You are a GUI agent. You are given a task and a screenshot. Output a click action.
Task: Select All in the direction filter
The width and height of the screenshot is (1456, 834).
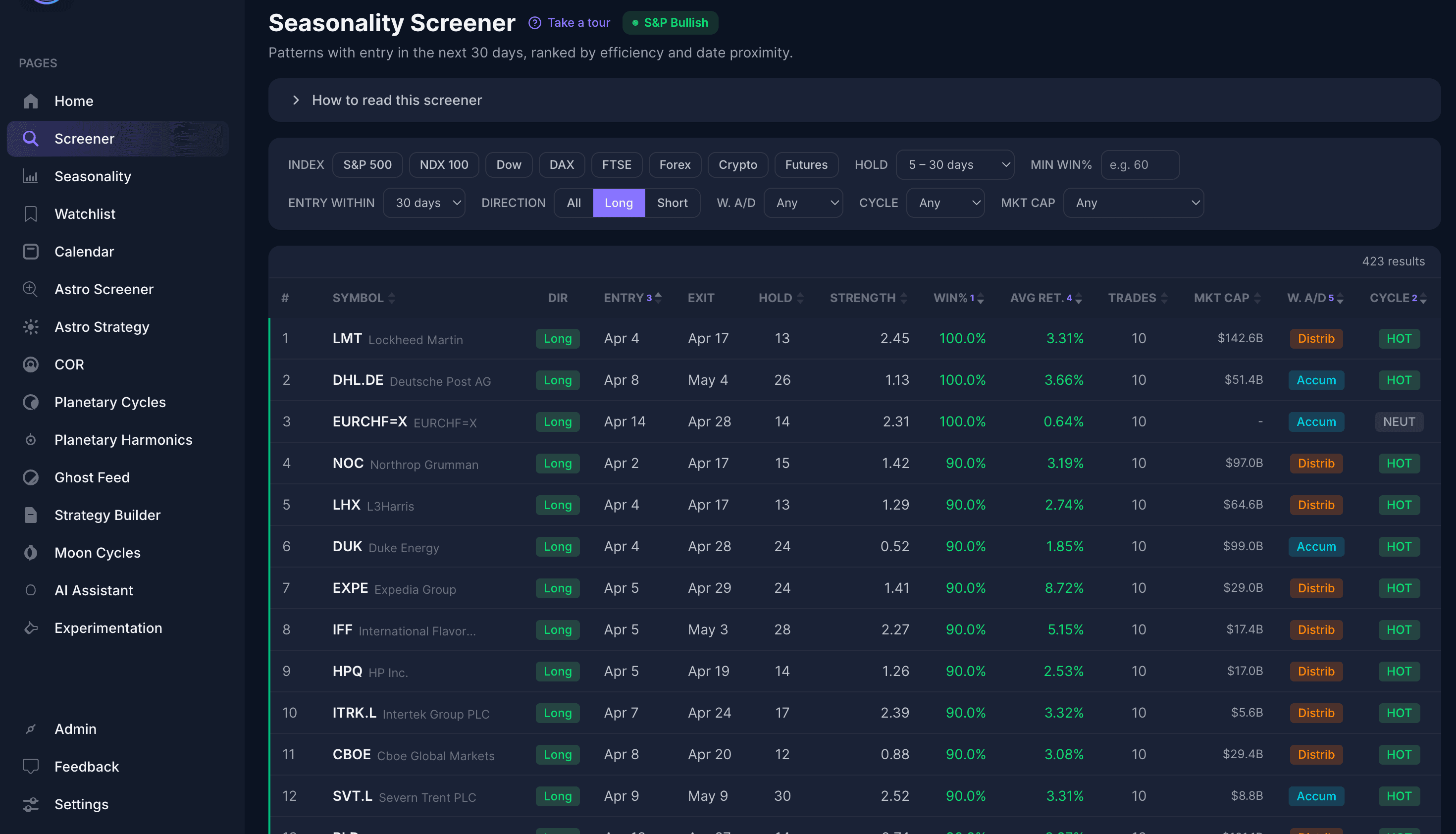point(573,203)
